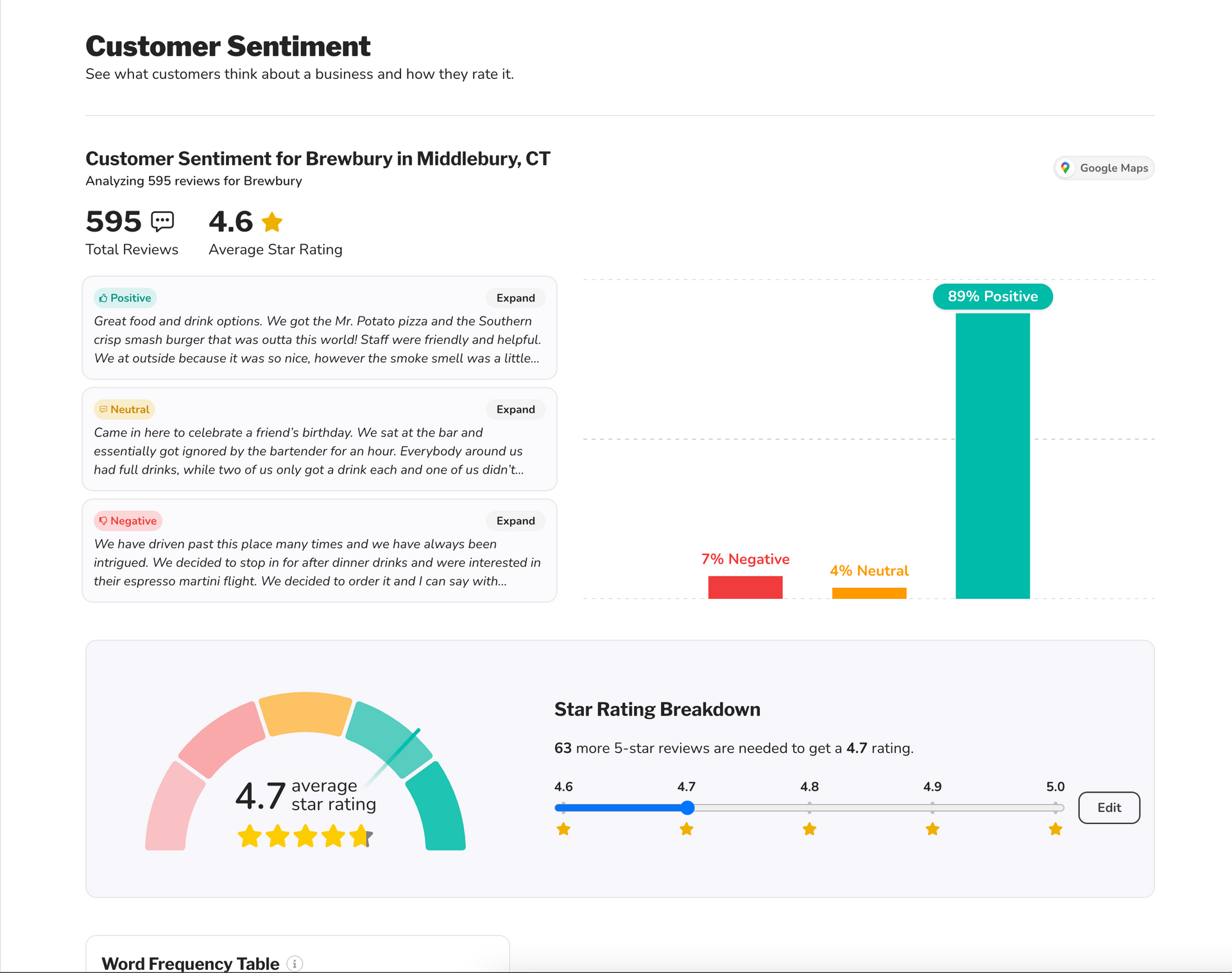Viewport: 1232px width, 973px height.
Task: Click the star under 4.6 slider mark
Action: (x=563, y=829)
